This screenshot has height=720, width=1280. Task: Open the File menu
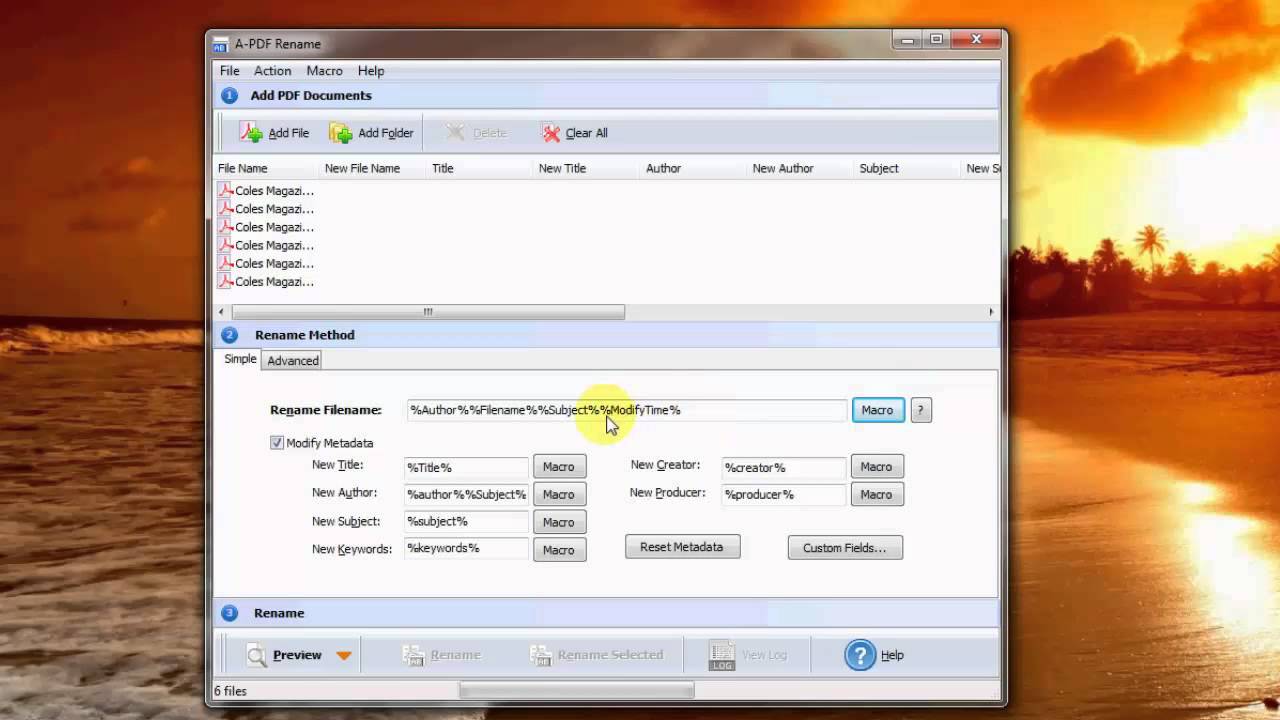(x=230, y=71)
